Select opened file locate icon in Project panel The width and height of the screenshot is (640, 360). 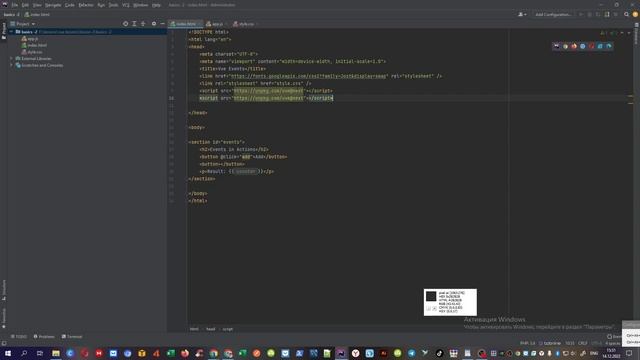(125, 24)
